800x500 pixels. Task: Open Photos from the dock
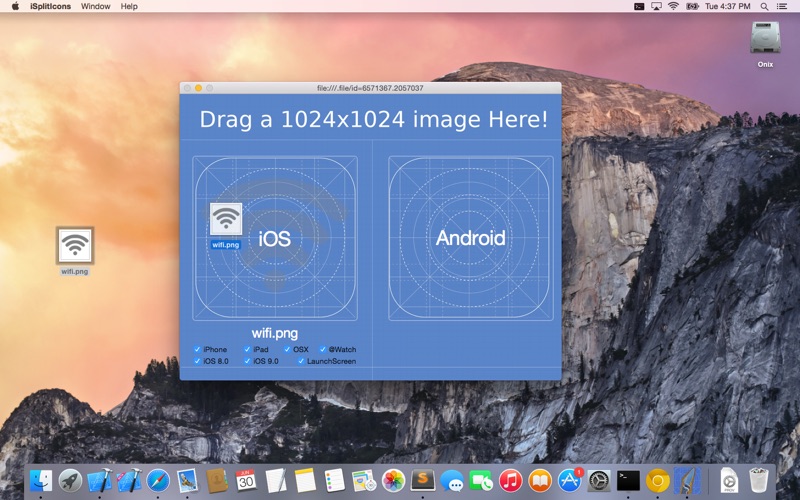[x=393, y=481]
